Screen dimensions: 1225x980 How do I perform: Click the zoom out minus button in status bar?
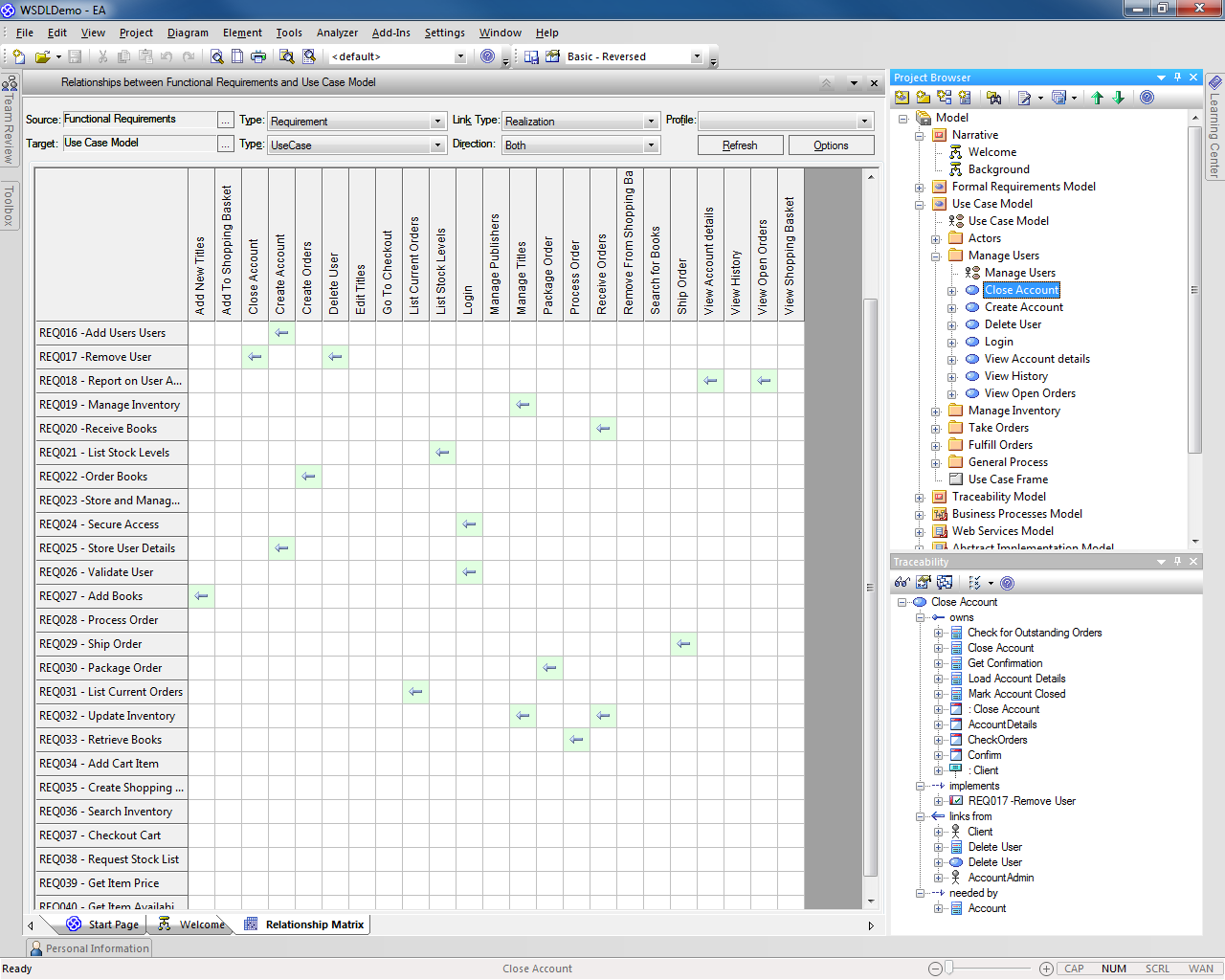click(935, 969)
